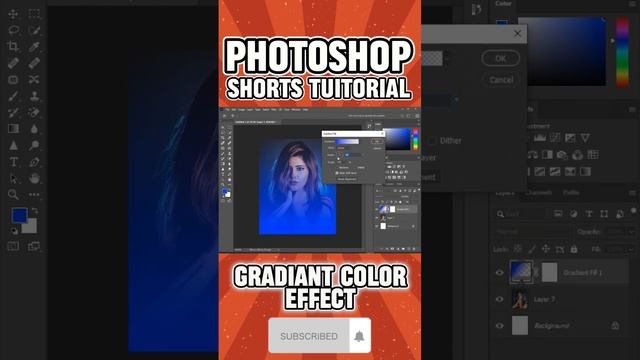640x360 pixels.
Task: Hide the Background layer eye icon
Action: pyautogui.click(x=500, y=326)
